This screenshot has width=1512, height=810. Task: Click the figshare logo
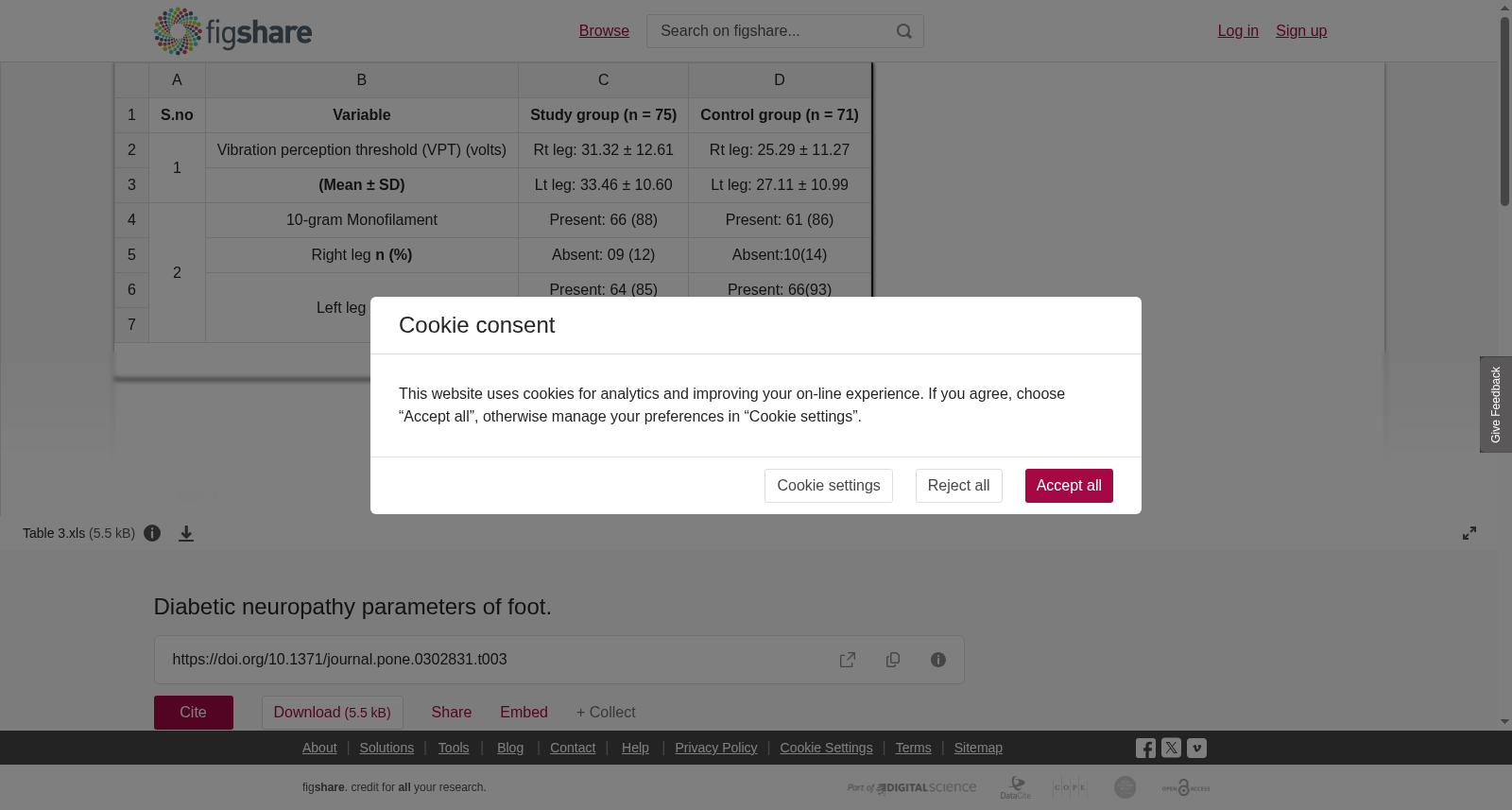click(233, 31)
